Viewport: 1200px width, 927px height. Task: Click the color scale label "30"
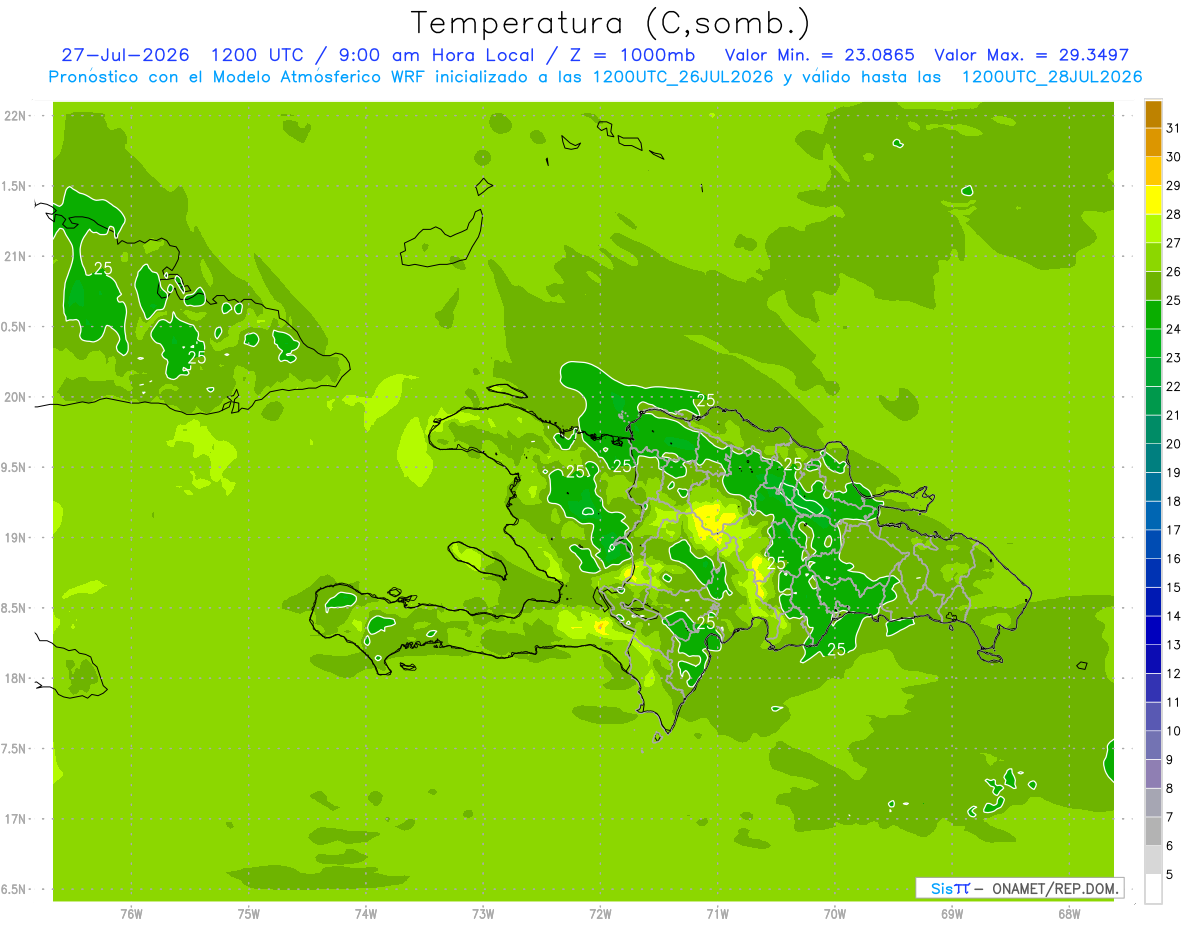click(1174, 156)
